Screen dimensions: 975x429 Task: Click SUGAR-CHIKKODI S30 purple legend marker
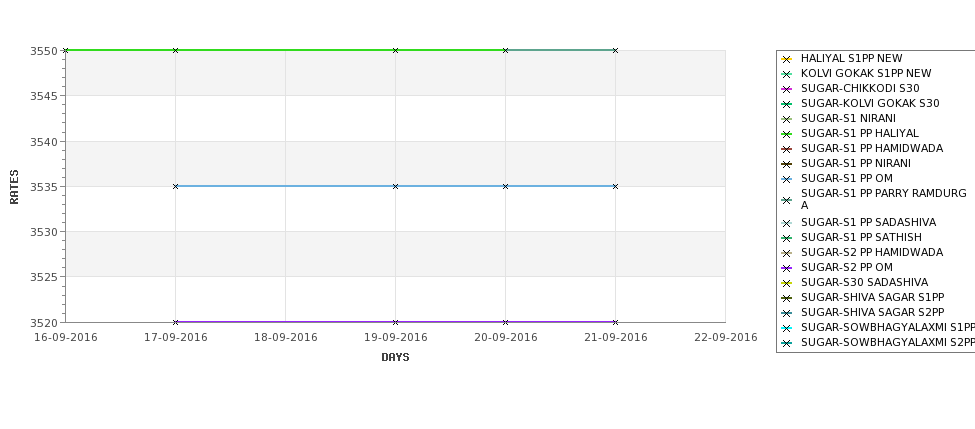787,89
